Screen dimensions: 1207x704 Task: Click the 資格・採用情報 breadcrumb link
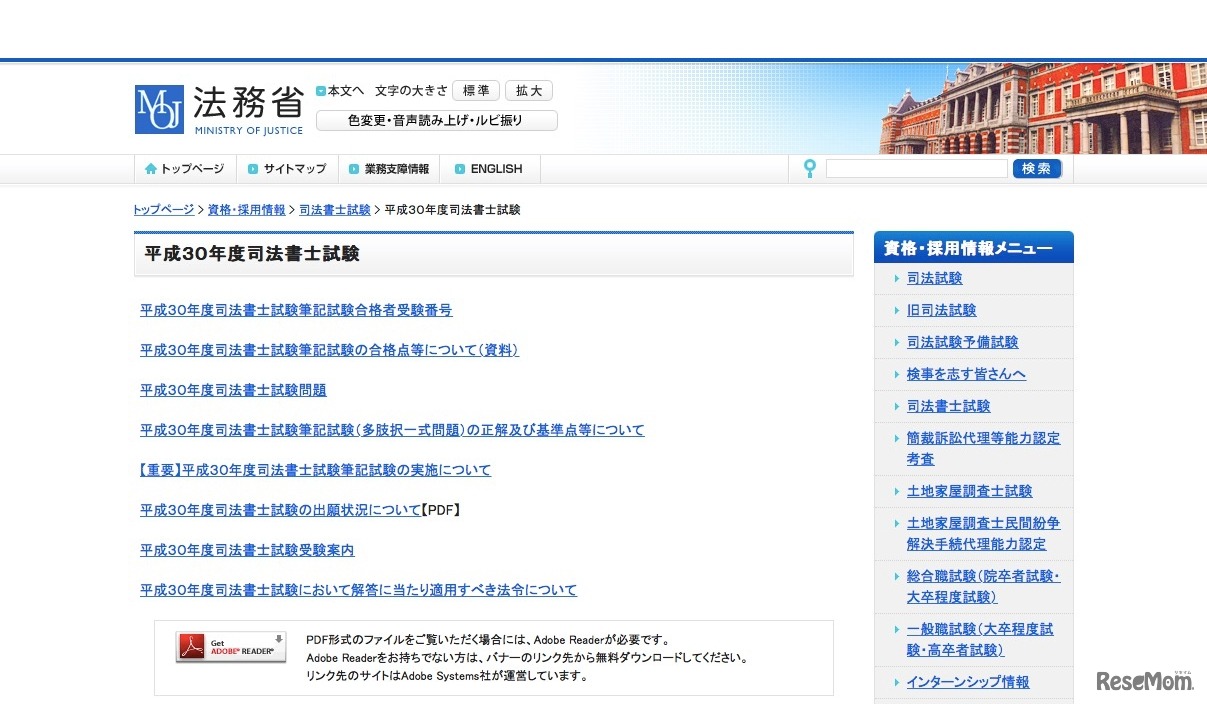click(247, 210)
